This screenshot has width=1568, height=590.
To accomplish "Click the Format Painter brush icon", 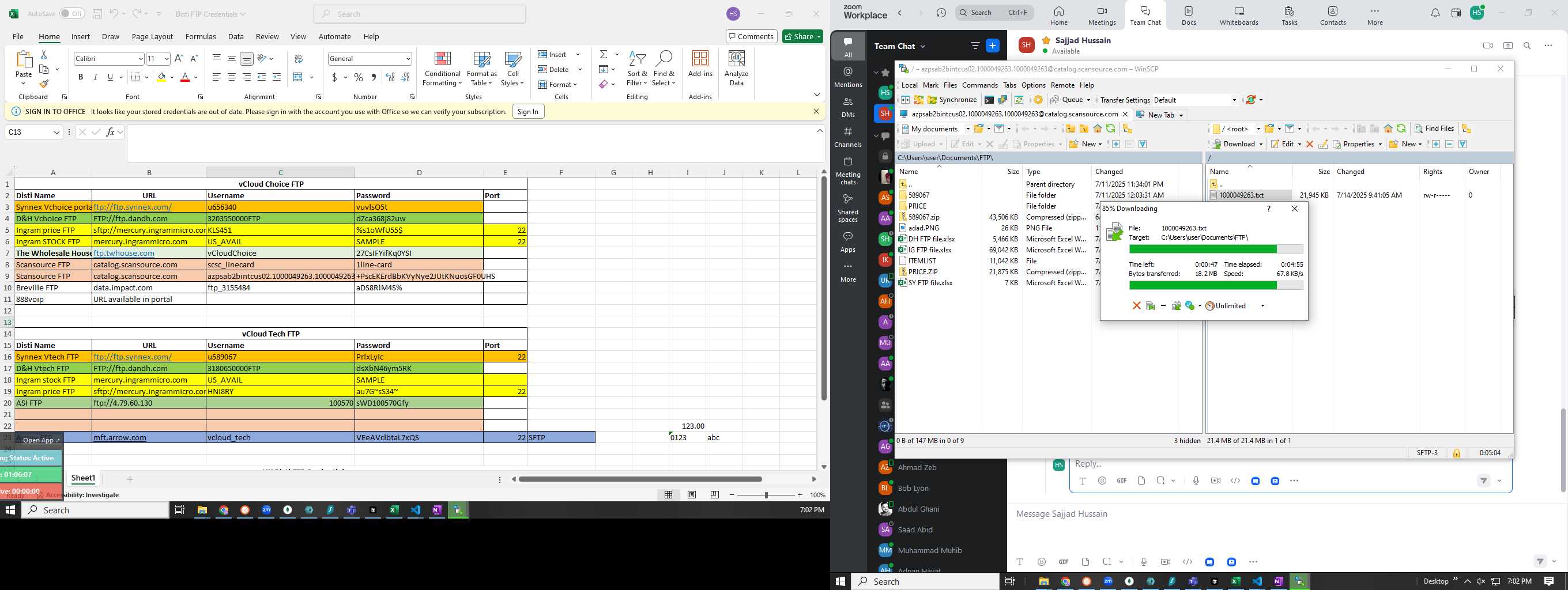I will tap(44, 84).
